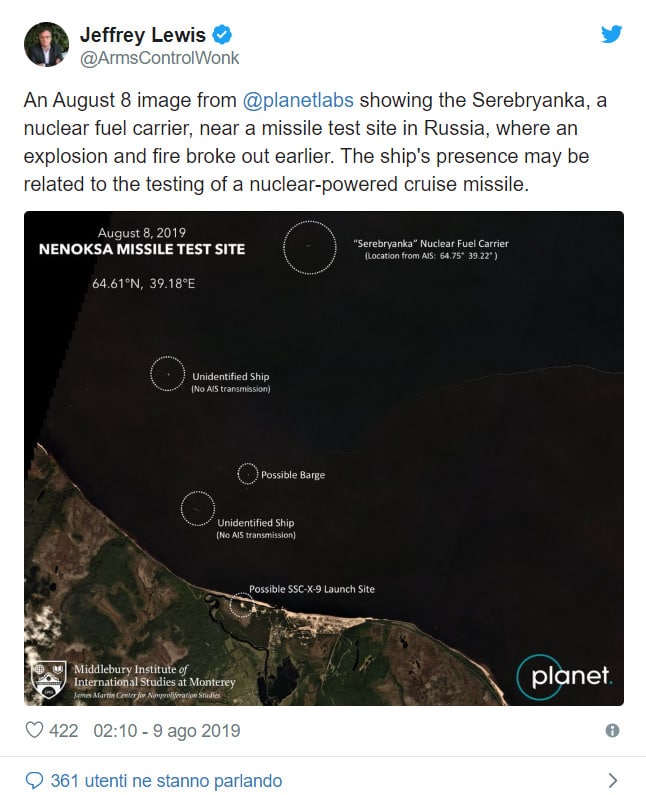Open the @ArmsControlWonk handle

tap(159, 58)
